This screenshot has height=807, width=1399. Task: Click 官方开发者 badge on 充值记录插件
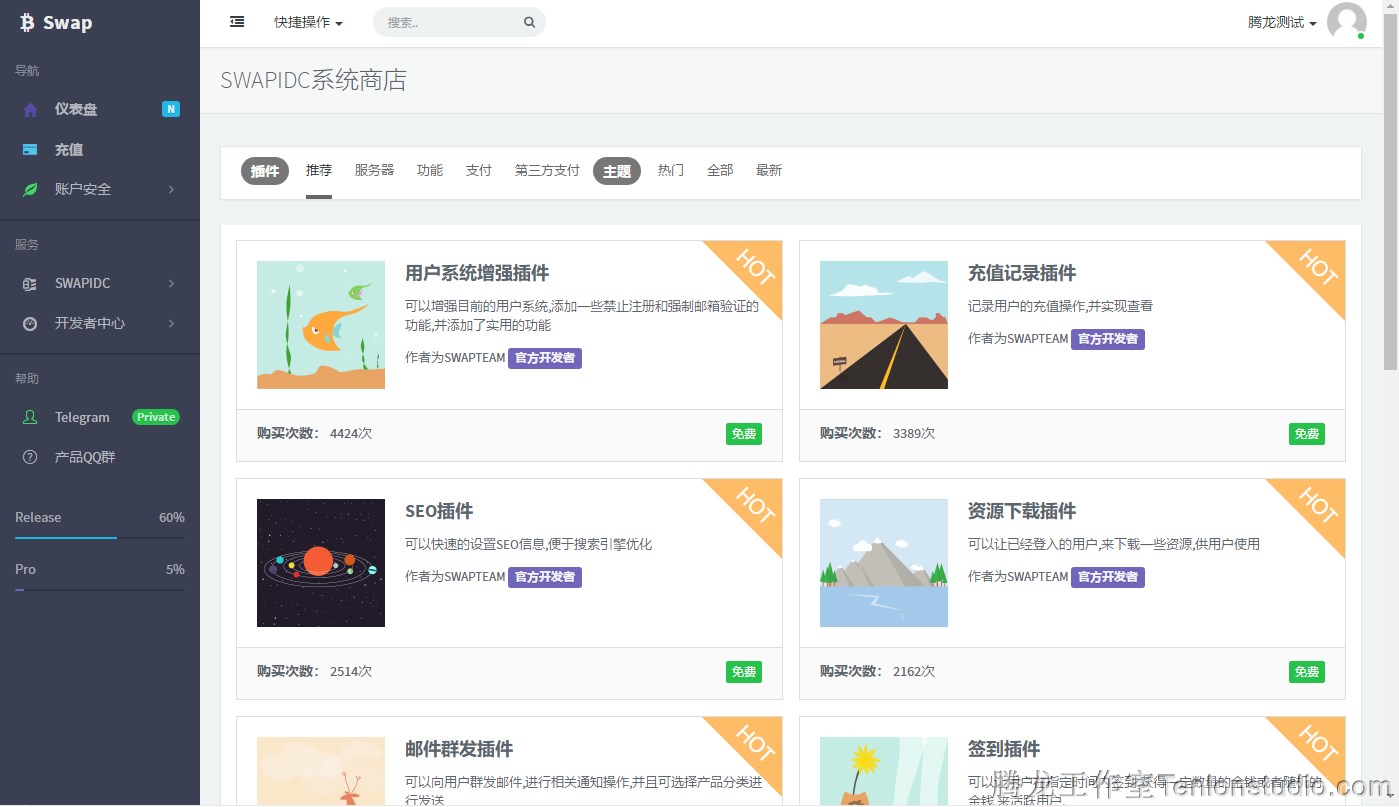[1108, 339]
